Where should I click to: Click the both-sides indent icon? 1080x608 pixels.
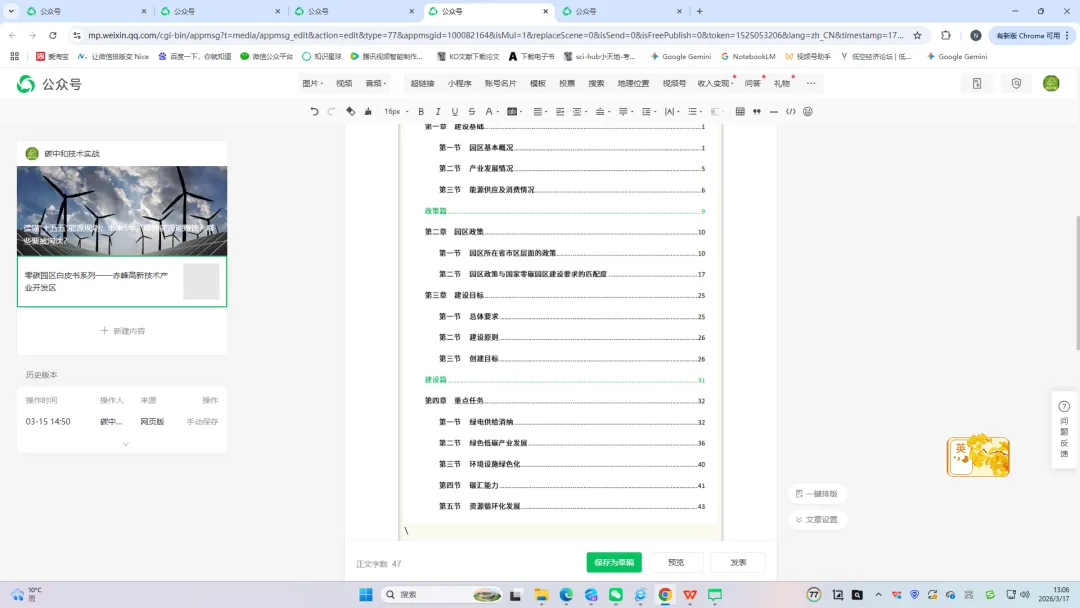pos(577,112)
